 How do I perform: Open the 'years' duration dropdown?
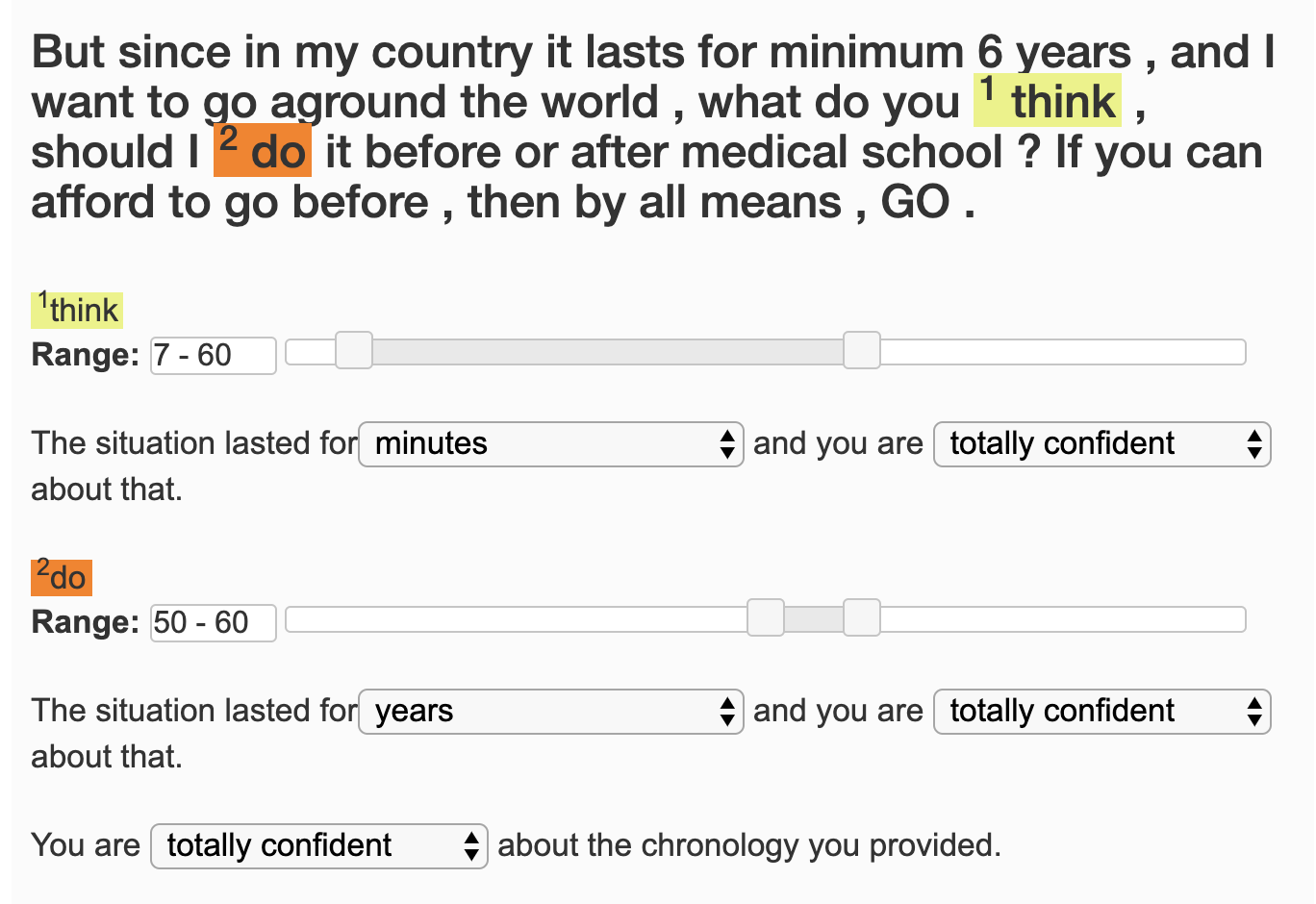(551, 712)
